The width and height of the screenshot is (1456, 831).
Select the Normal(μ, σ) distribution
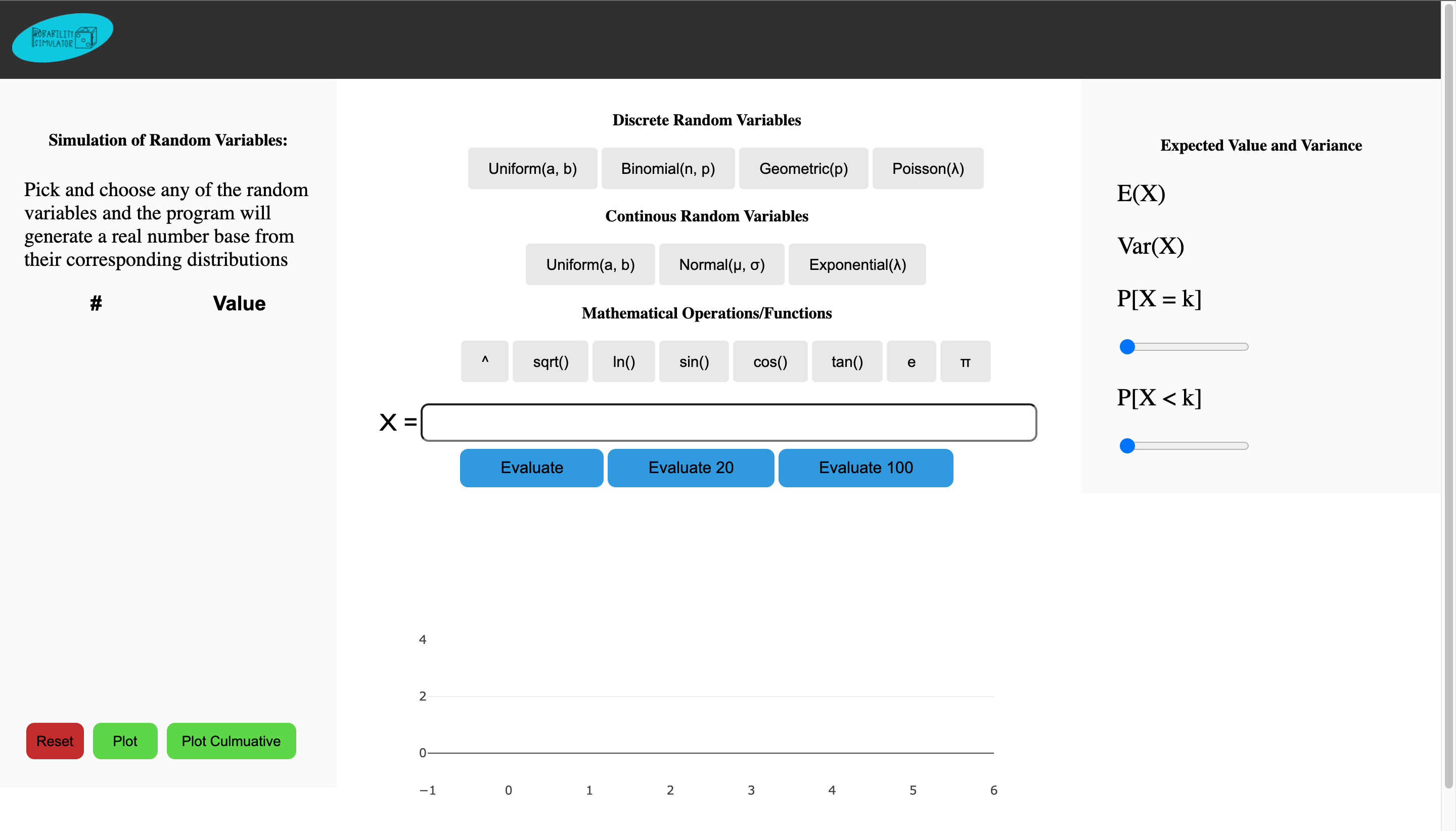tap(721, 264)
